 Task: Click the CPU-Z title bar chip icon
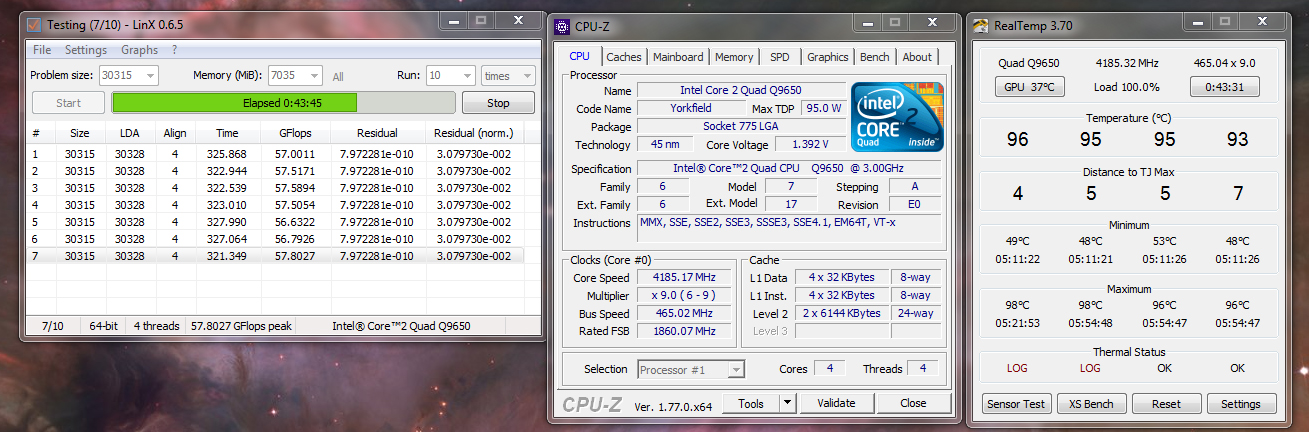563,27
